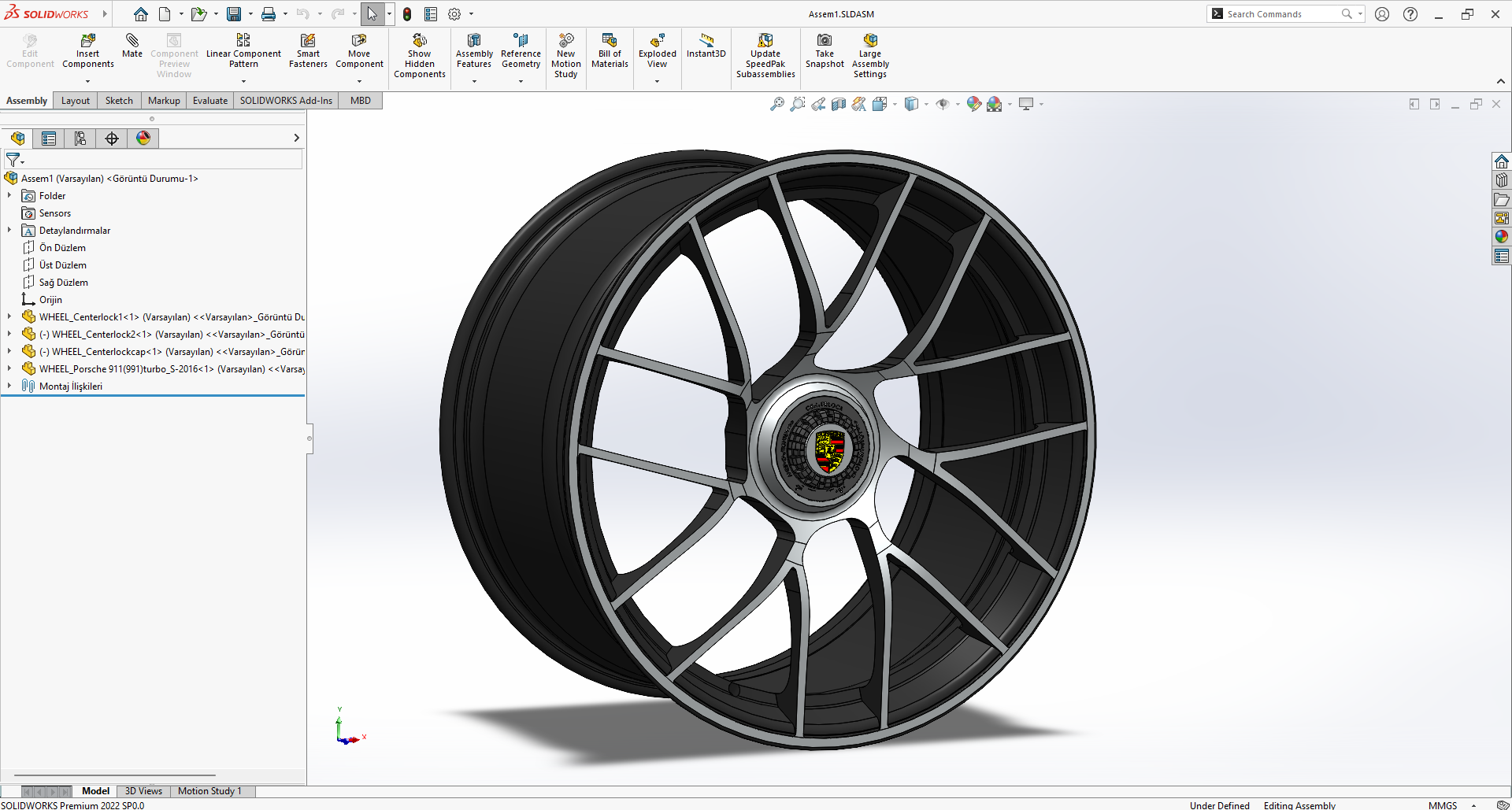Click Update SpeedPak Subassemblies
Screen dimensions: 1512x810
(765, 55)
